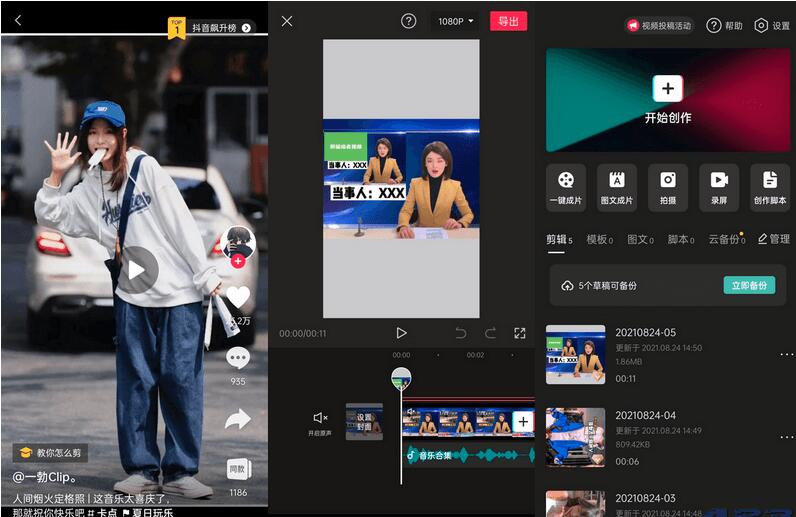Toggle 开启原声 original sound

[x=320, y=423]
